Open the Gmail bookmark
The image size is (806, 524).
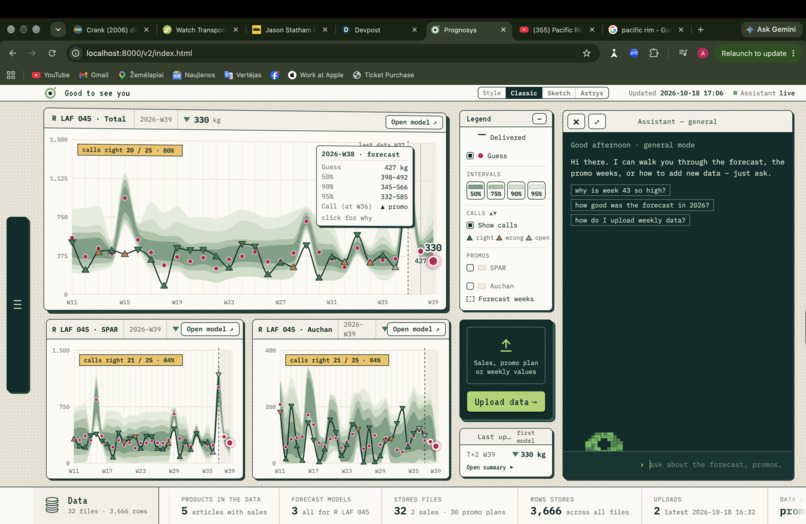[x=94, y=75]
